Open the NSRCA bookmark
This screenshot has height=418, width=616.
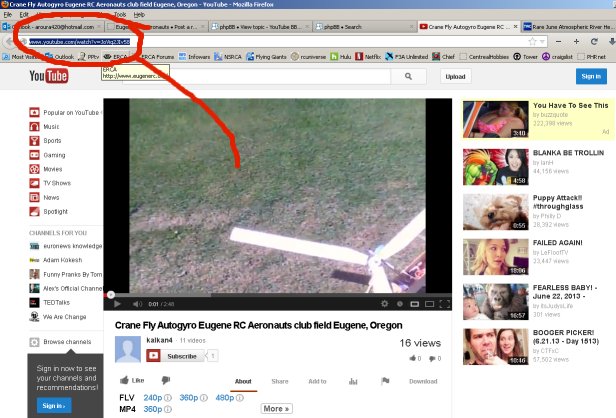(228, 57)
